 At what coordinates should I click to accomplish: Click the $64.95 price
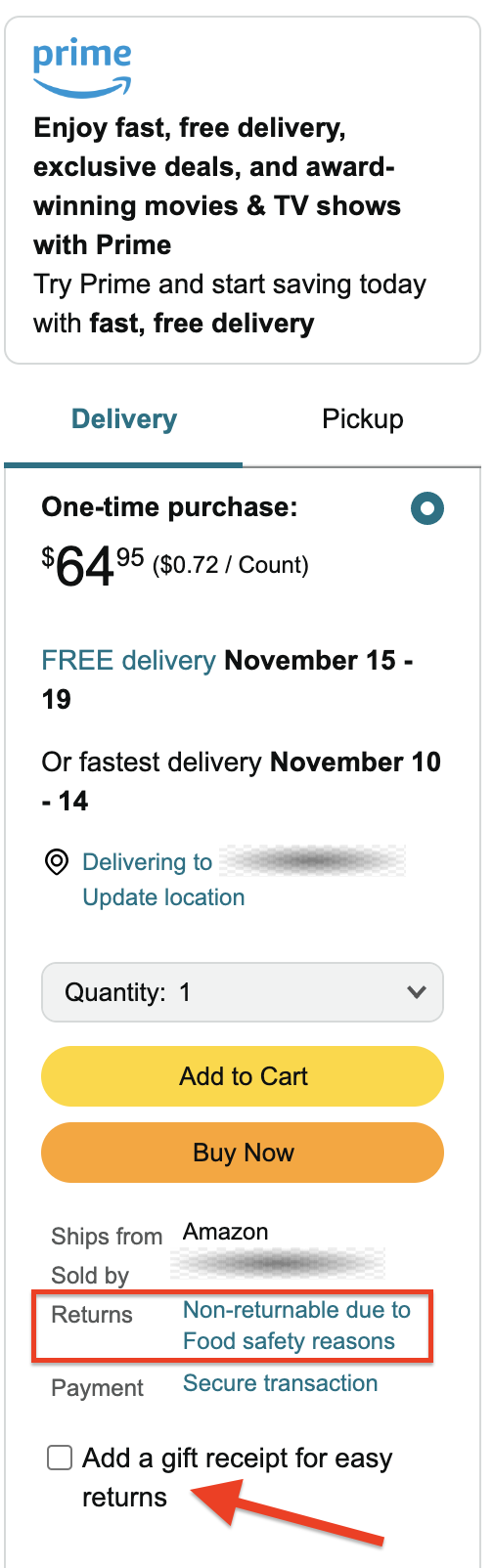pyautogui.click(x=93, y=566)
